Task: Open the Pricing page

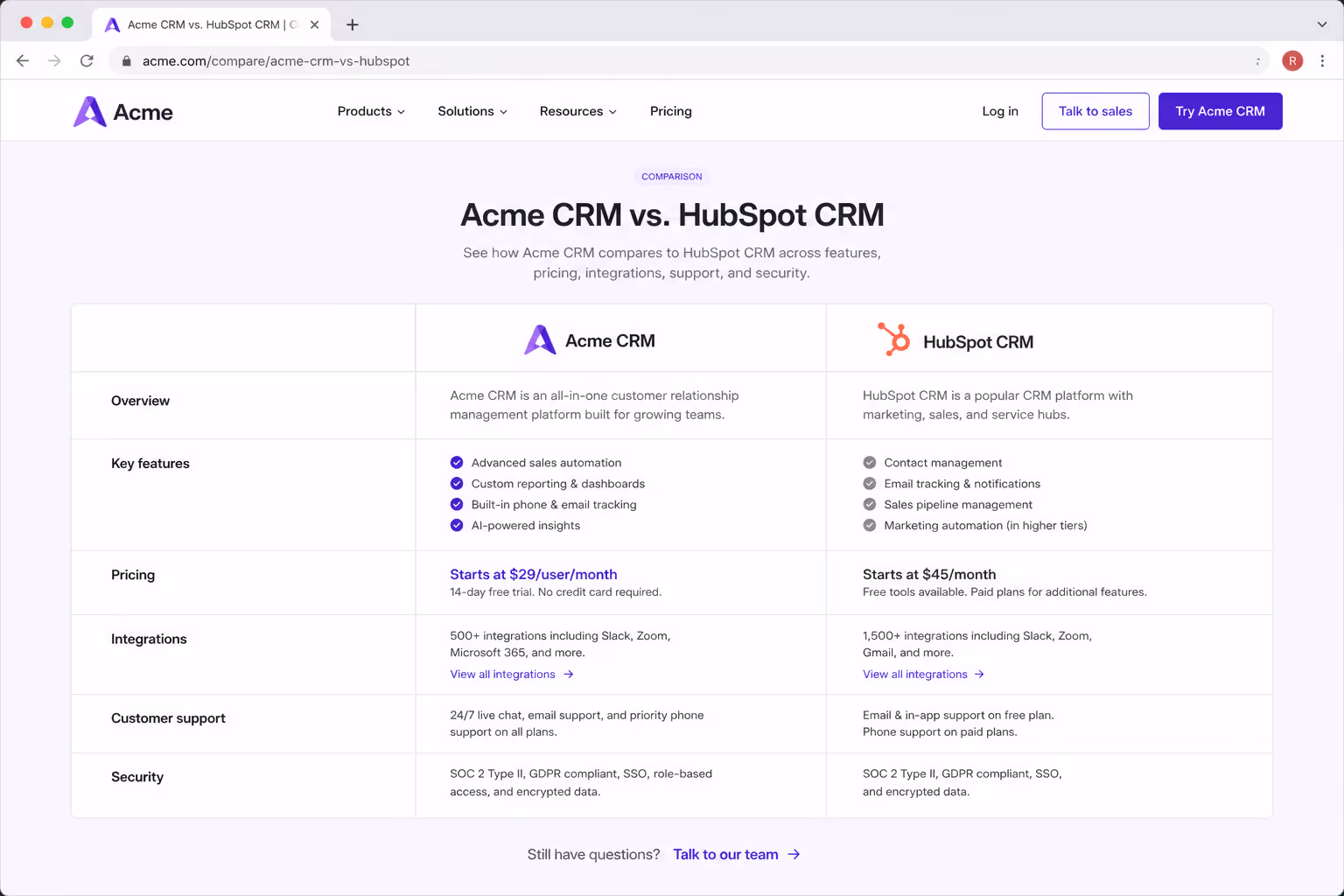Action: click(671, 111)
